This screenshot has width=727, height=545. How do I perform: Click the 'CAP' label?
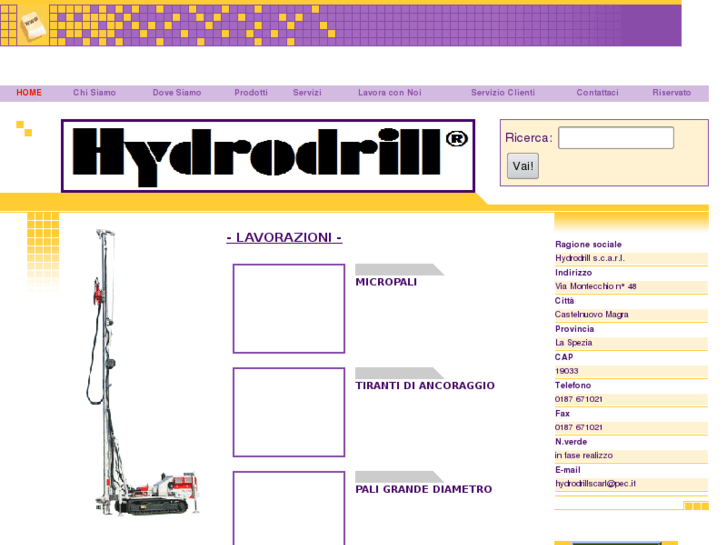[564, 357]
